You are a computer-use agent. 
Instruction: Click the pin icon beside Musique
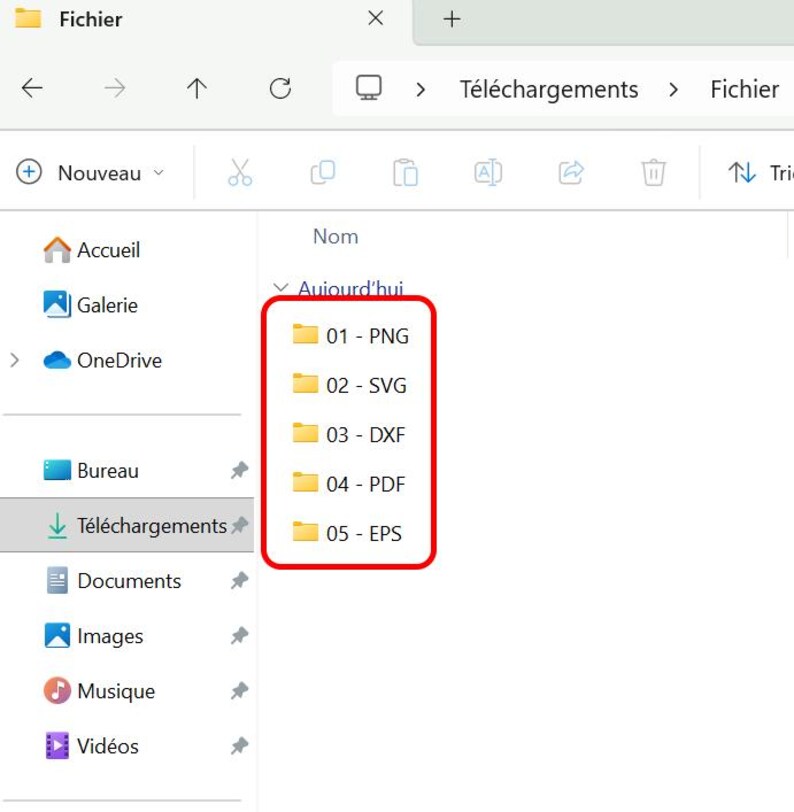click(239, 691)
